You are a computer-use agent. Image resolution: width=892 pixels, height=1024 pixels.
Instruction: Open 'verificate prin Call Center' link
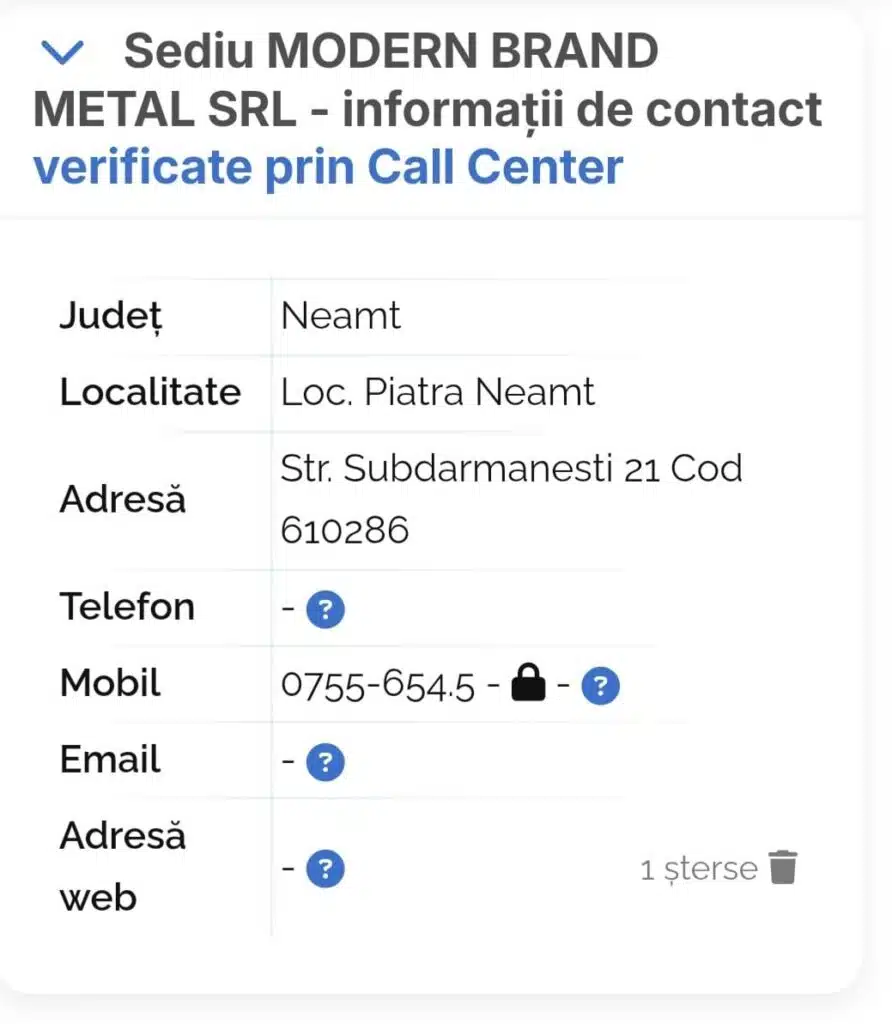[328, 167]
